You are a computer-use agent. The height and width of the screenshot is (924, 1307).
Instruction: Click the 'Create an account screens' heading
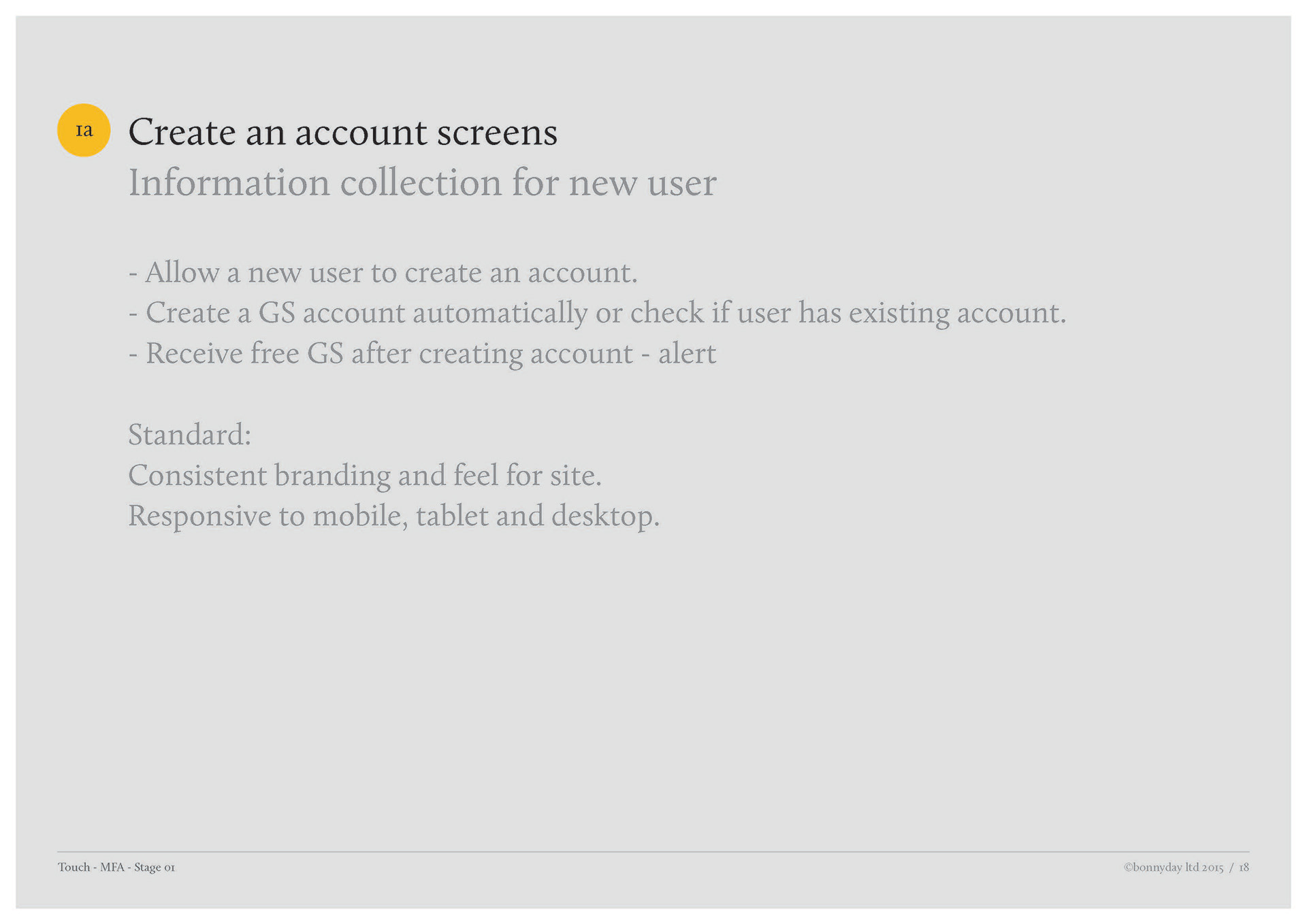(x=342, y=132)
